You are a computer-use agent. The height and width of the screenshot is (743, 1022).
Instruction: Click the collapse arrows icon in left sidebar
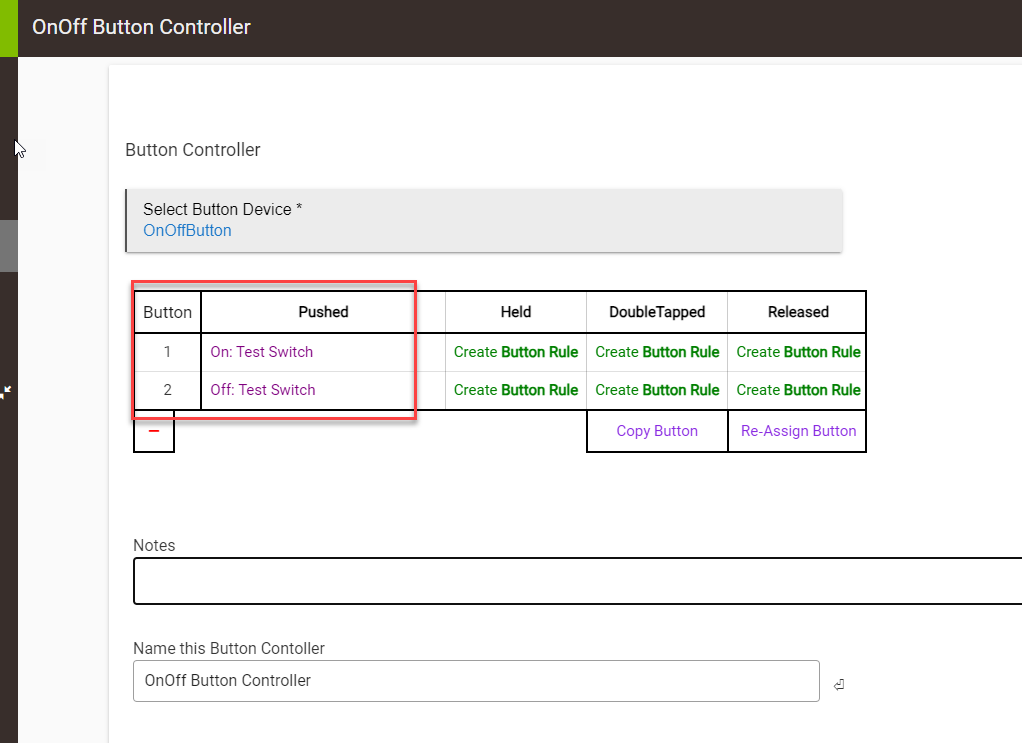tap(5, 392)
